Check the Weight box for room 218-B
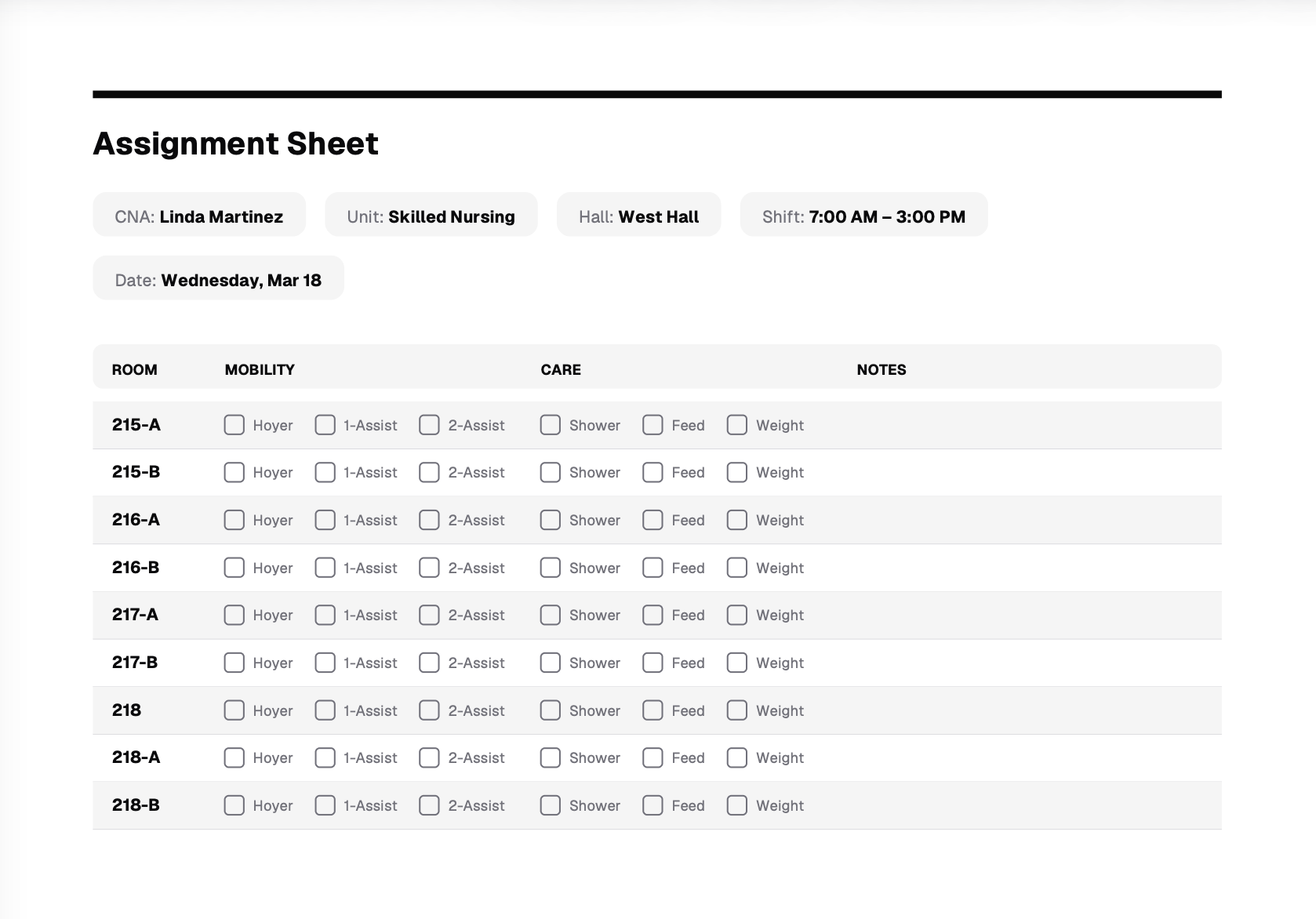The height and width of the screenshot is (919, 1316). click(736, 805)
